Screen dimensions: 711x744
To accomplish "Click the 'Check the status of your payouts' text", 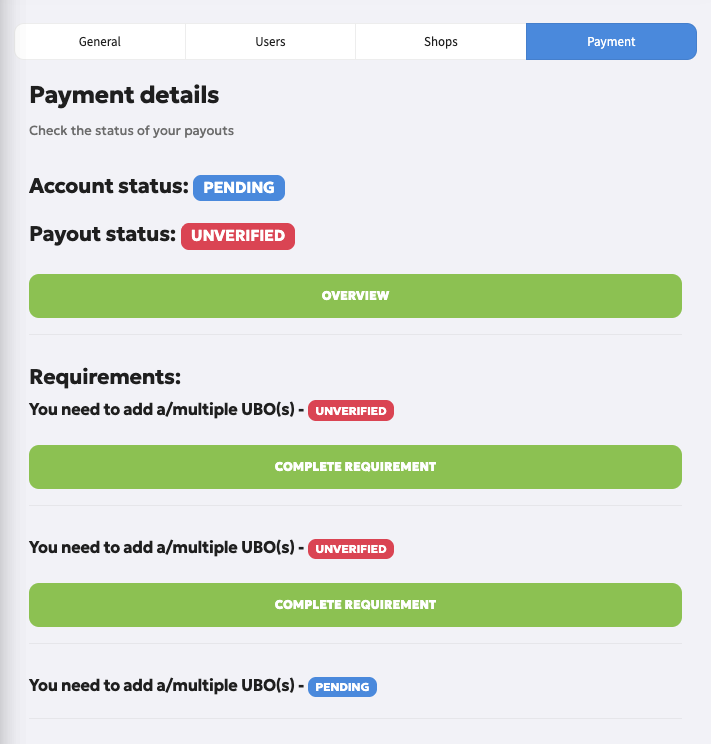I will (x=131, y=131).
